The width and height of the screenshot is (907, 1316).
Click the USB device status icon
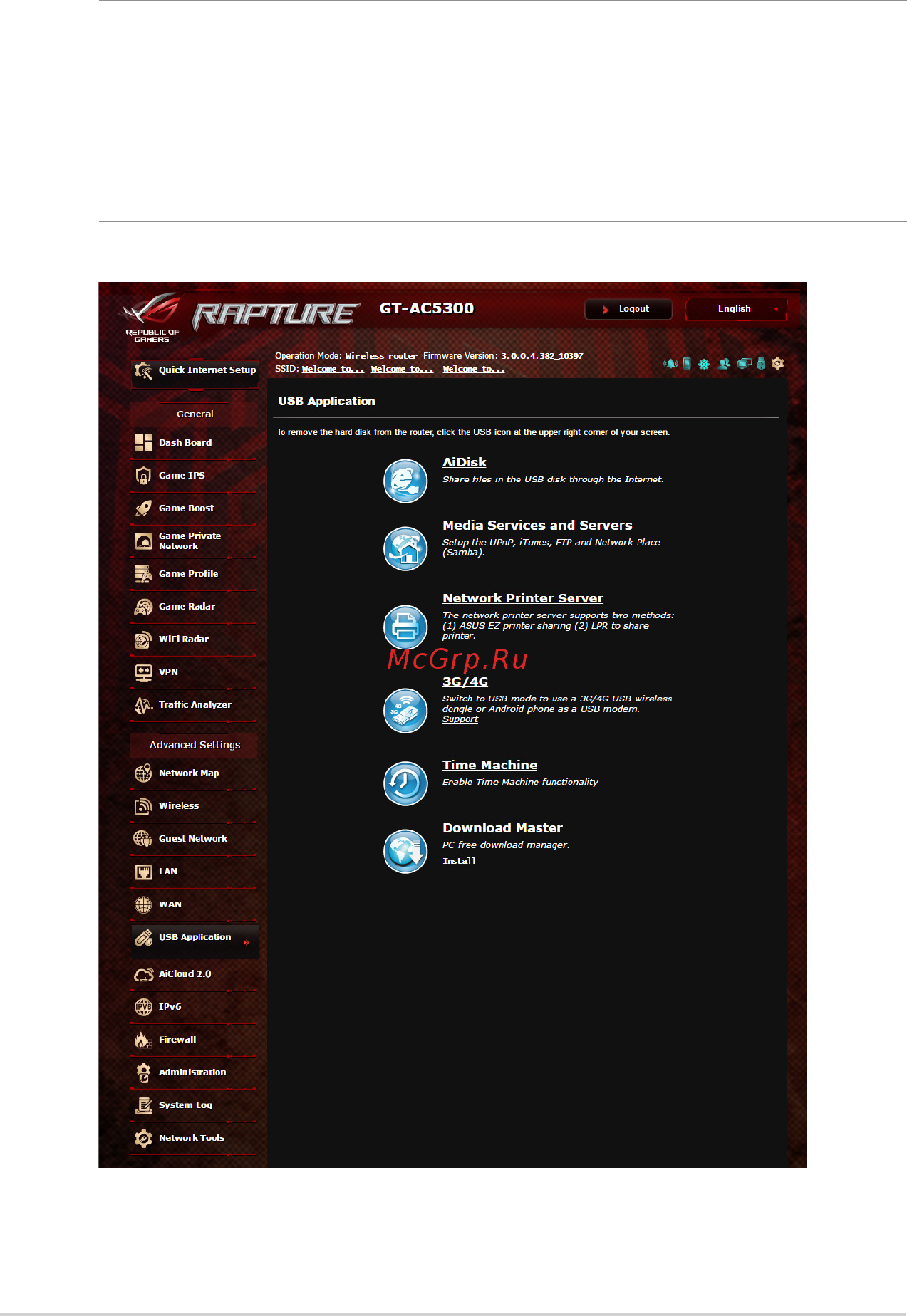coord(761,364)
